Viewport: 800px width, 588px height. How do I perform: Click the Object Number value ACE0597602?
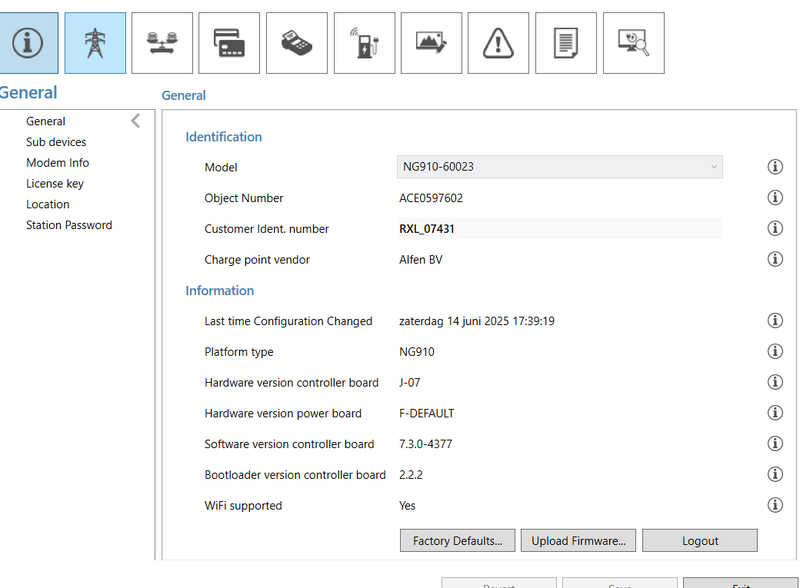coord(431,198)
